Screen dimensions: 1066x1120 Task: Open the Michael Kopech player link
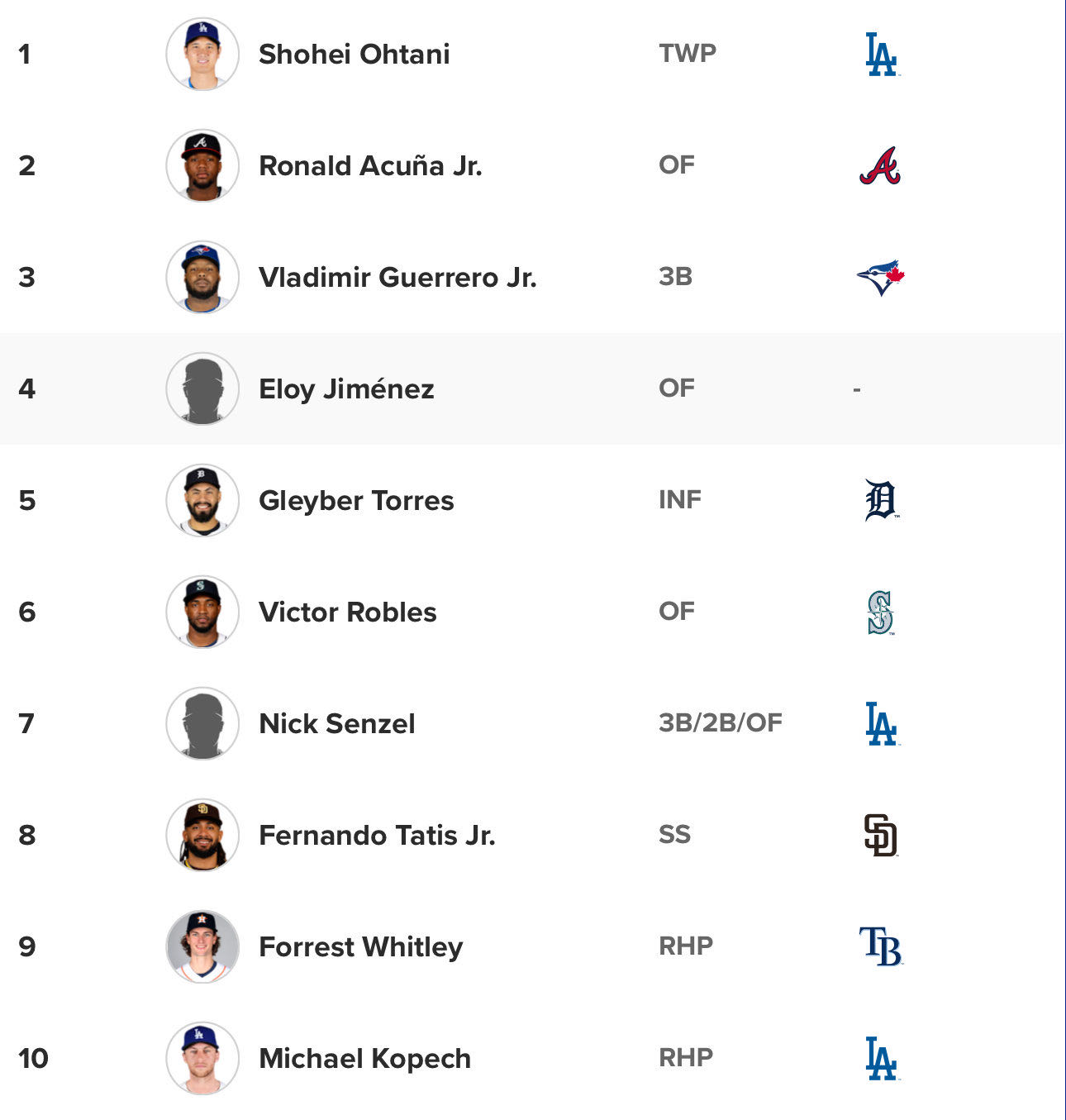coord(364,1059)
